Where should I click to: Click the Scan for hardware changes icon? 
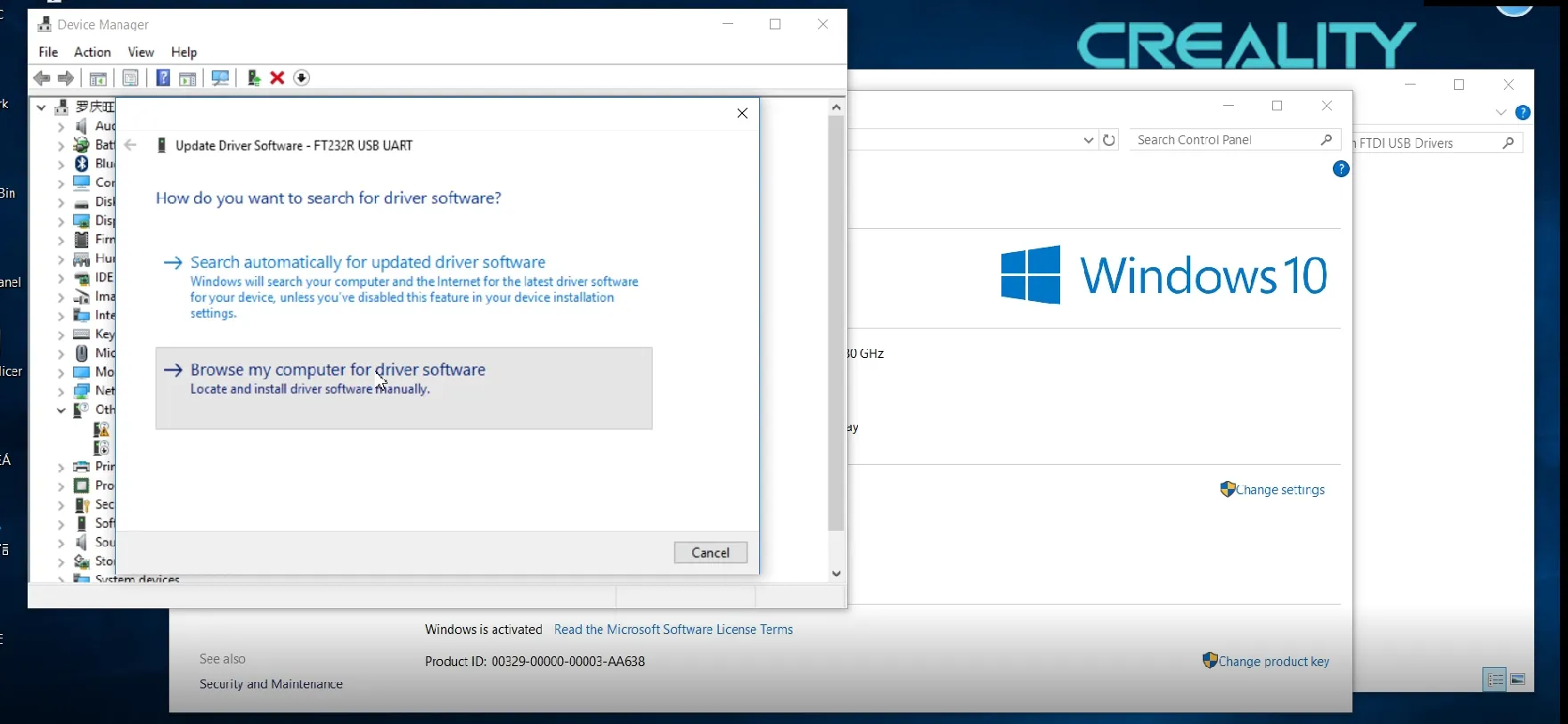220,78
